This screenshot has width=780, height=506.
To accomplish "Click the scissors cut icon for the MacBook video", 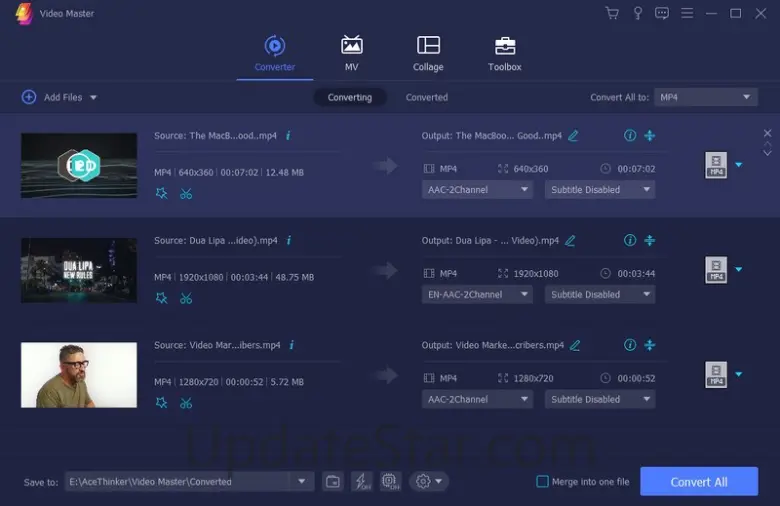I will (186, 193).
